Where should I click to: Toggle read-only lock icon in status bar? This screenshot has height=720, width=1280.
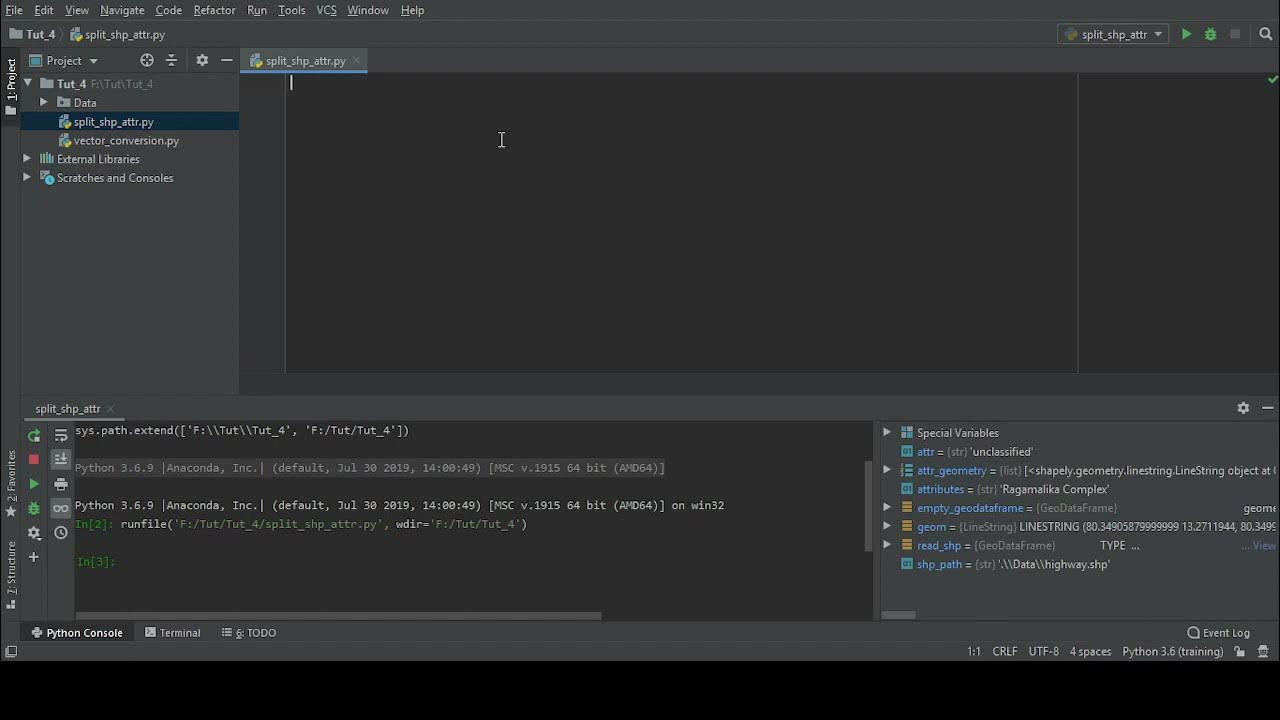(x=1239, y=651)
